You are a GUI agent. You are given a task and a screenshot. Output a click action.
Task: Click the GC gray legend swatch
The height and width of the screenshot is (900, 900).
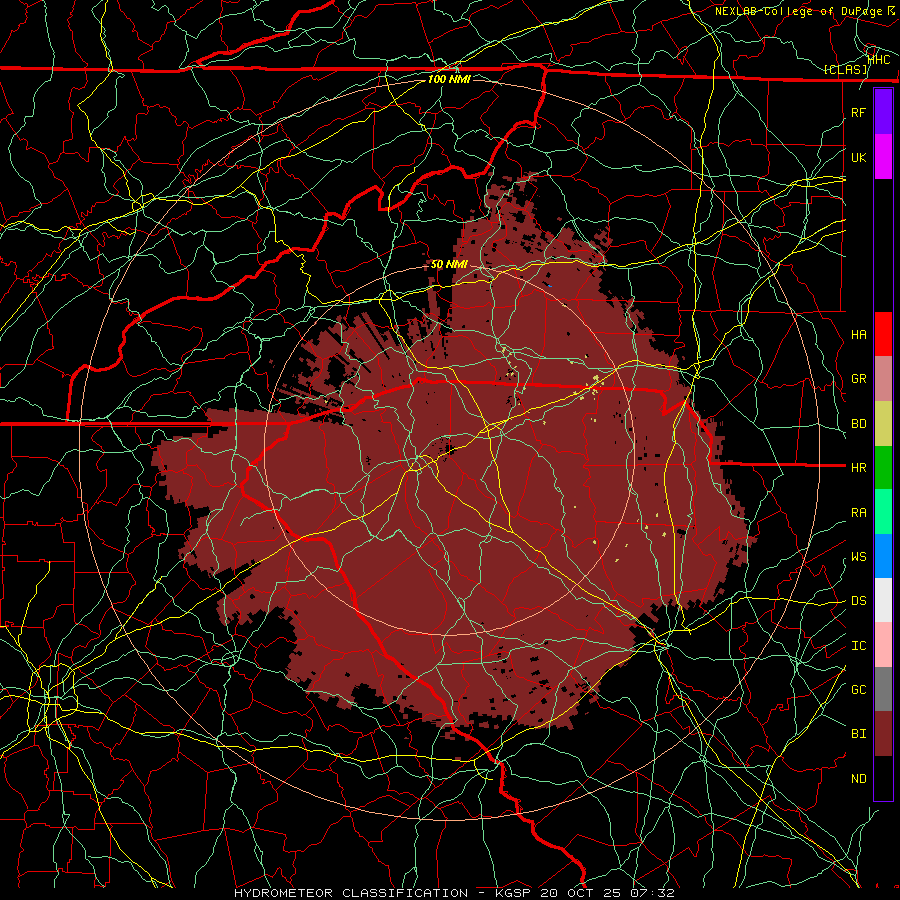pyautogui.click(x=883, y=689)
